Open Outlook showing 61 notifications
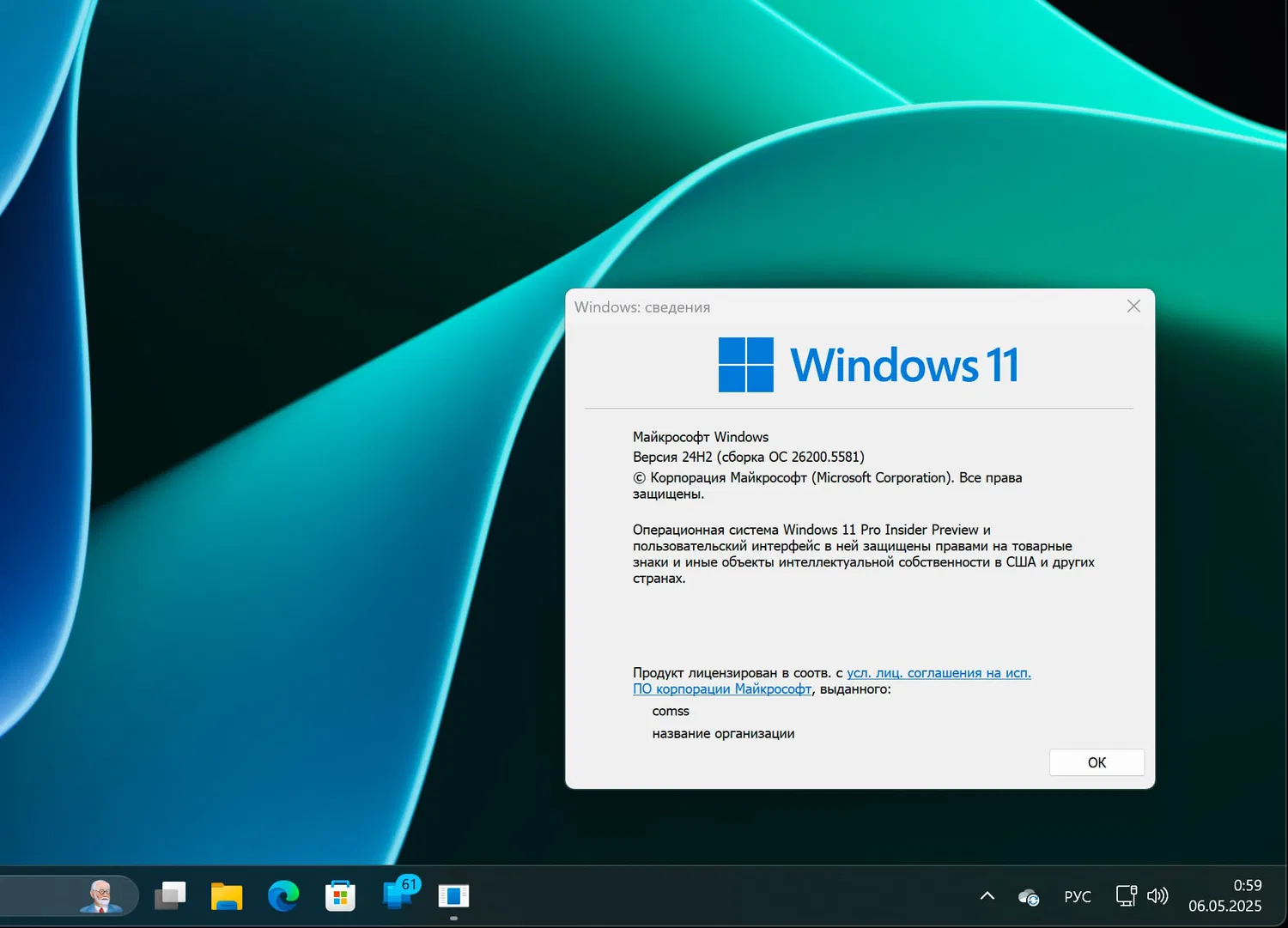Screen dimensions: 1288x928 coord(397,897)
